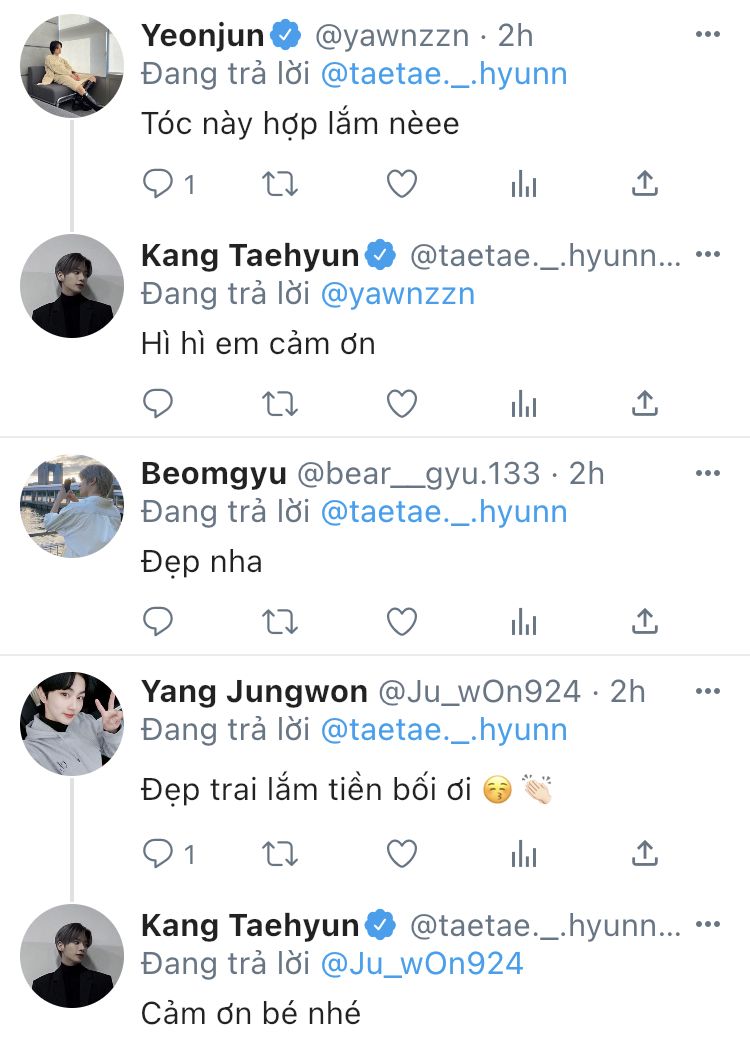The image size is (750, 1045).
Task: Retweet Yang Jungwon's tweet
Action: coord(280,853)
